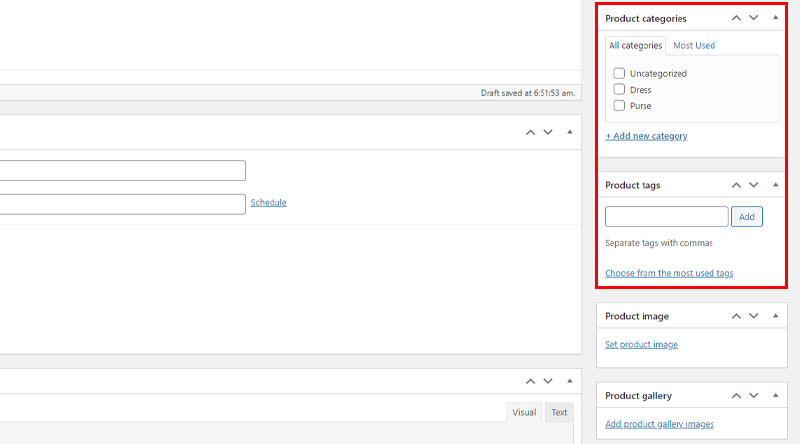
Task: Focus the input field beside Schedule link
Action: [x=122, y=204]
